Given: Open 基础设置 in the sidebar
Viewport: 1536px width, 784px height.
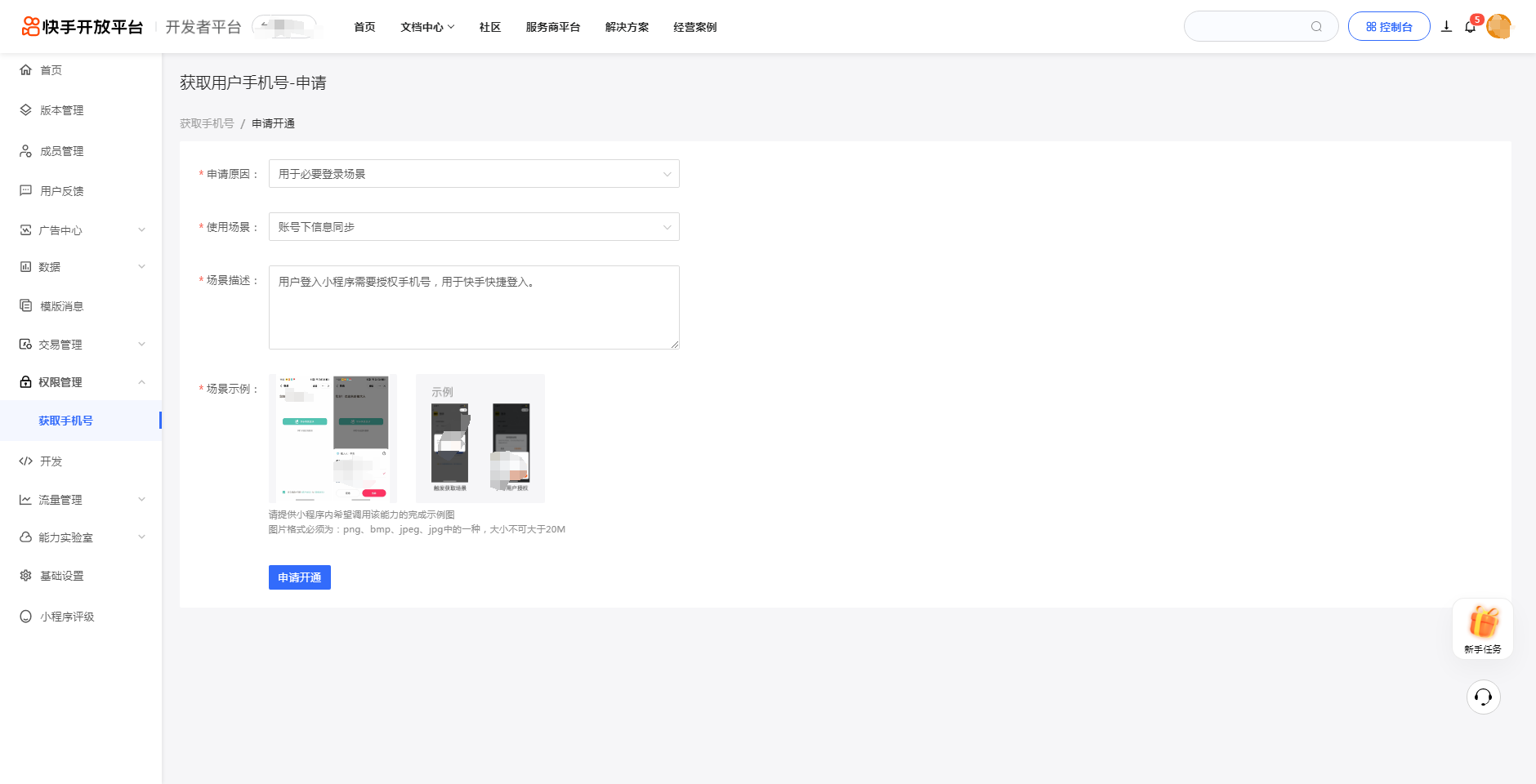Looking at the screenshot, I should click(x=62, y=576).
